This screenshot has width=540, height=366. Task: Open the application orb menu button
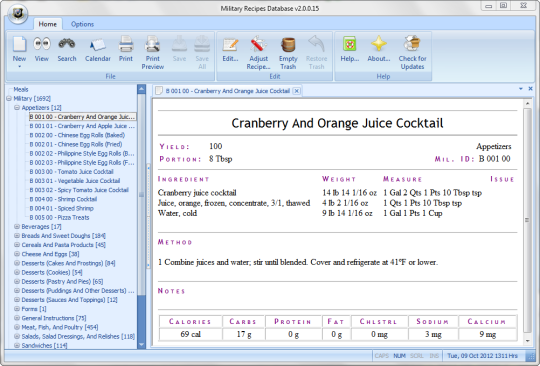click(x=18, y=14)
